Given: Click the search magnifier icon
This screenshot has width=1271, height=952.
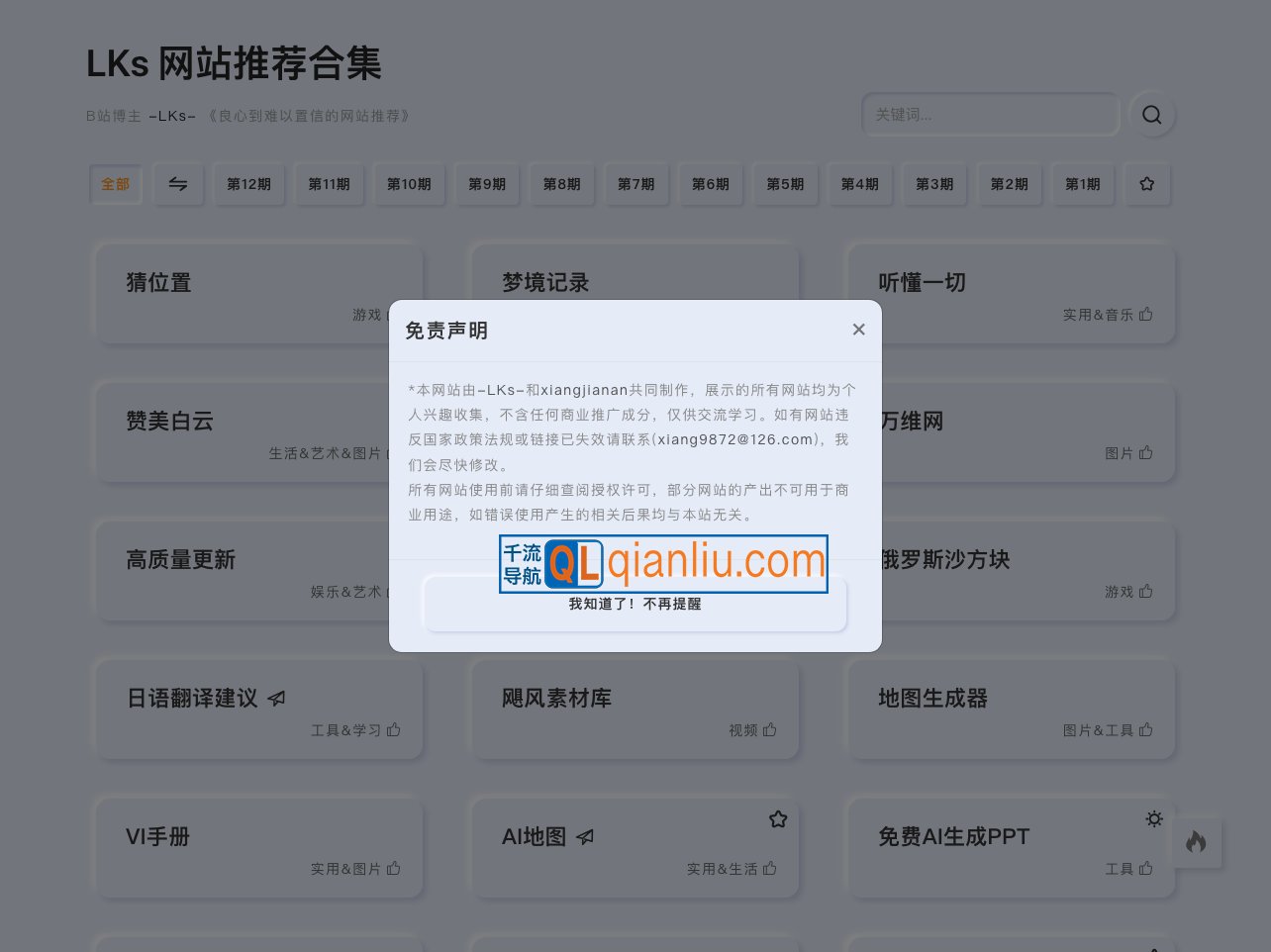Looking at the screenshot, I should [x=1151, y=114].
